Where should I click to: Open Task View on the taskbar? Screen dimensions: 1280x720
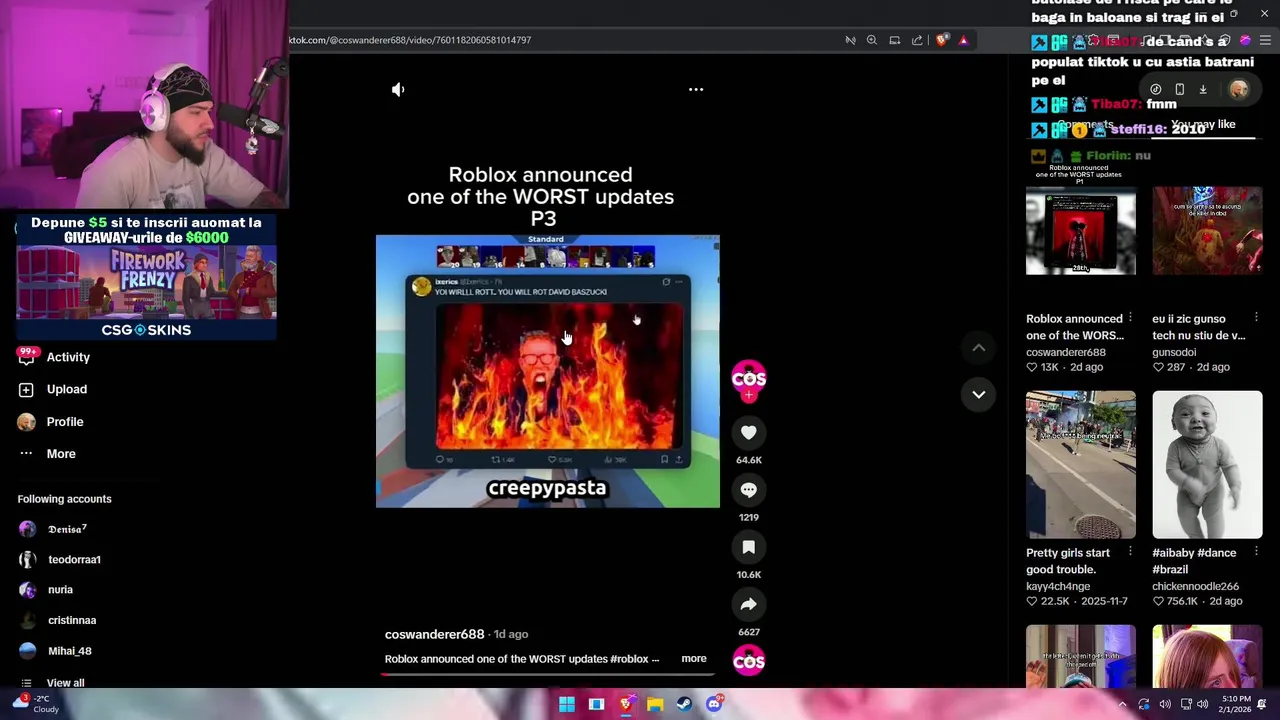596,704
